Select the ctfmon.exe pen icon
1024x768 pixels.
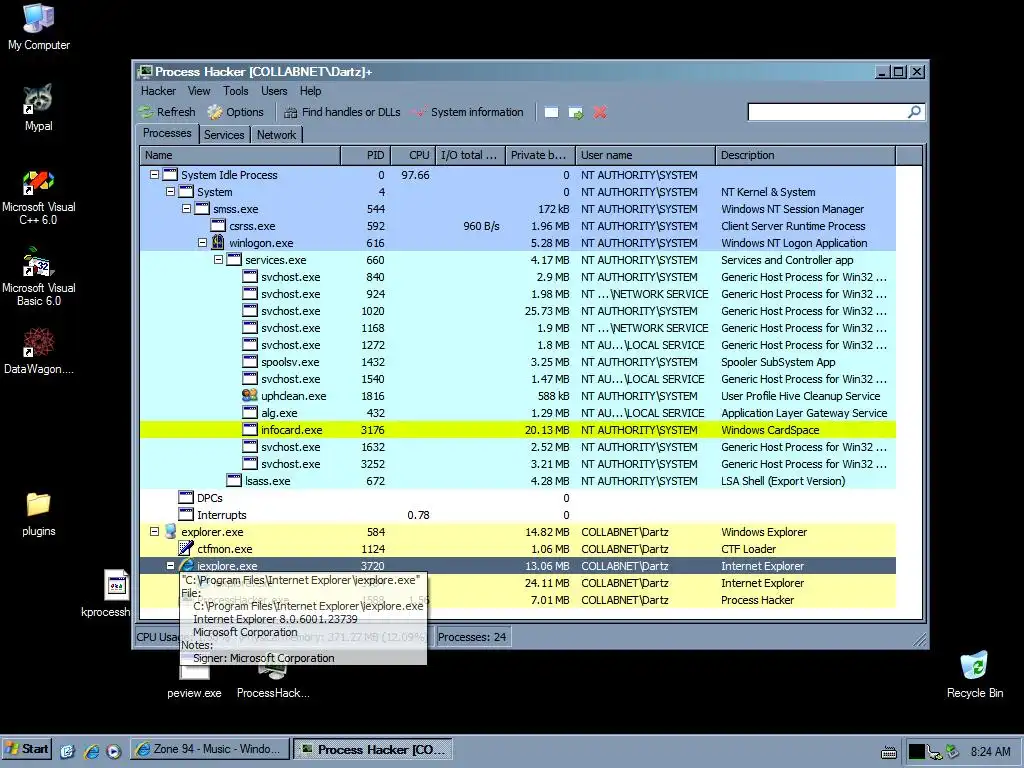point(185,548)
